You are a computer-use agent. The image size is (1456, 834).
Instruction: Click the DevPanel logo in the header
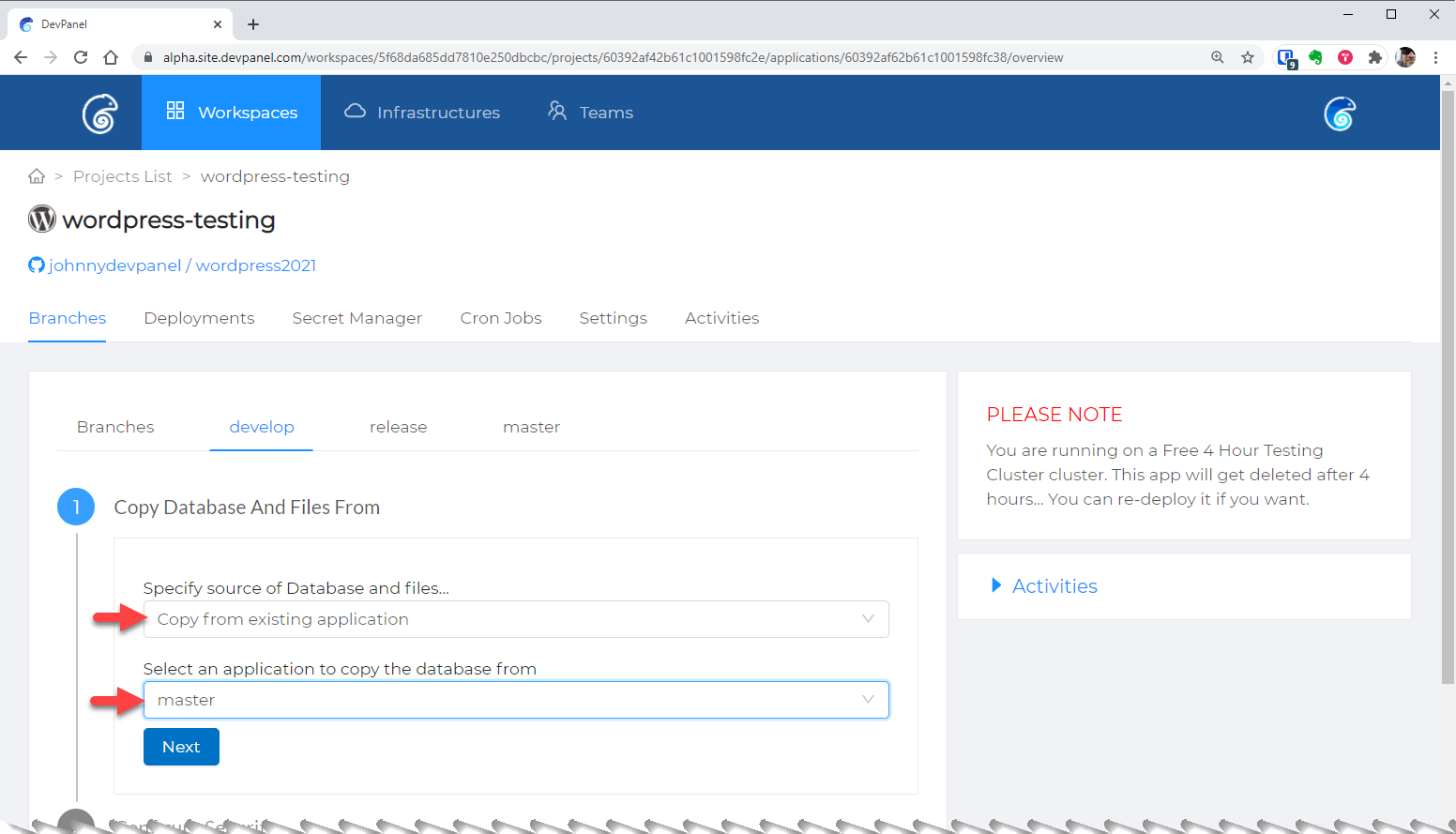[x=99, y=114]
